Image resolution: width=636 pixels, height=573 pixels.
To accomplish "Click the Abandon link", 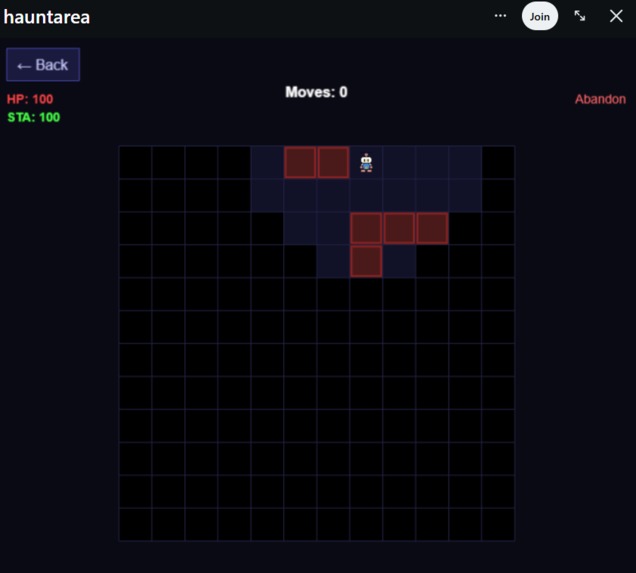I will pos(600,99).
